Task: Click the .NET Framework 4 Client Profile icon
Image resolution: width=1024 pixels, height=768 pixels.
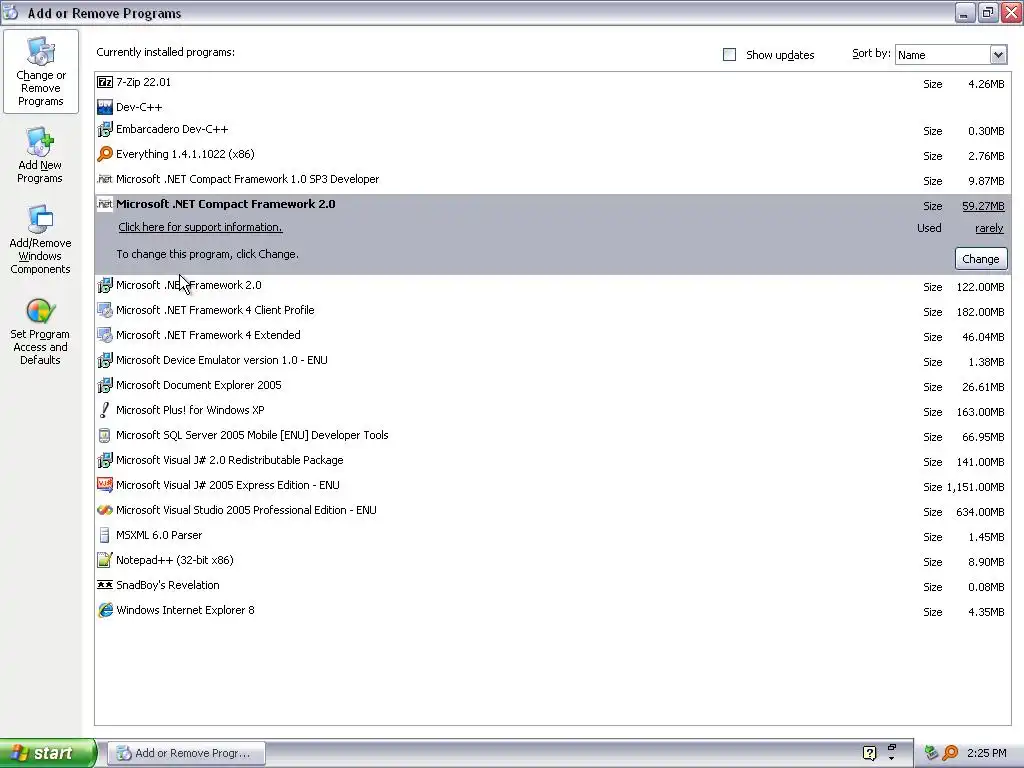Action: tap(104, 310)
